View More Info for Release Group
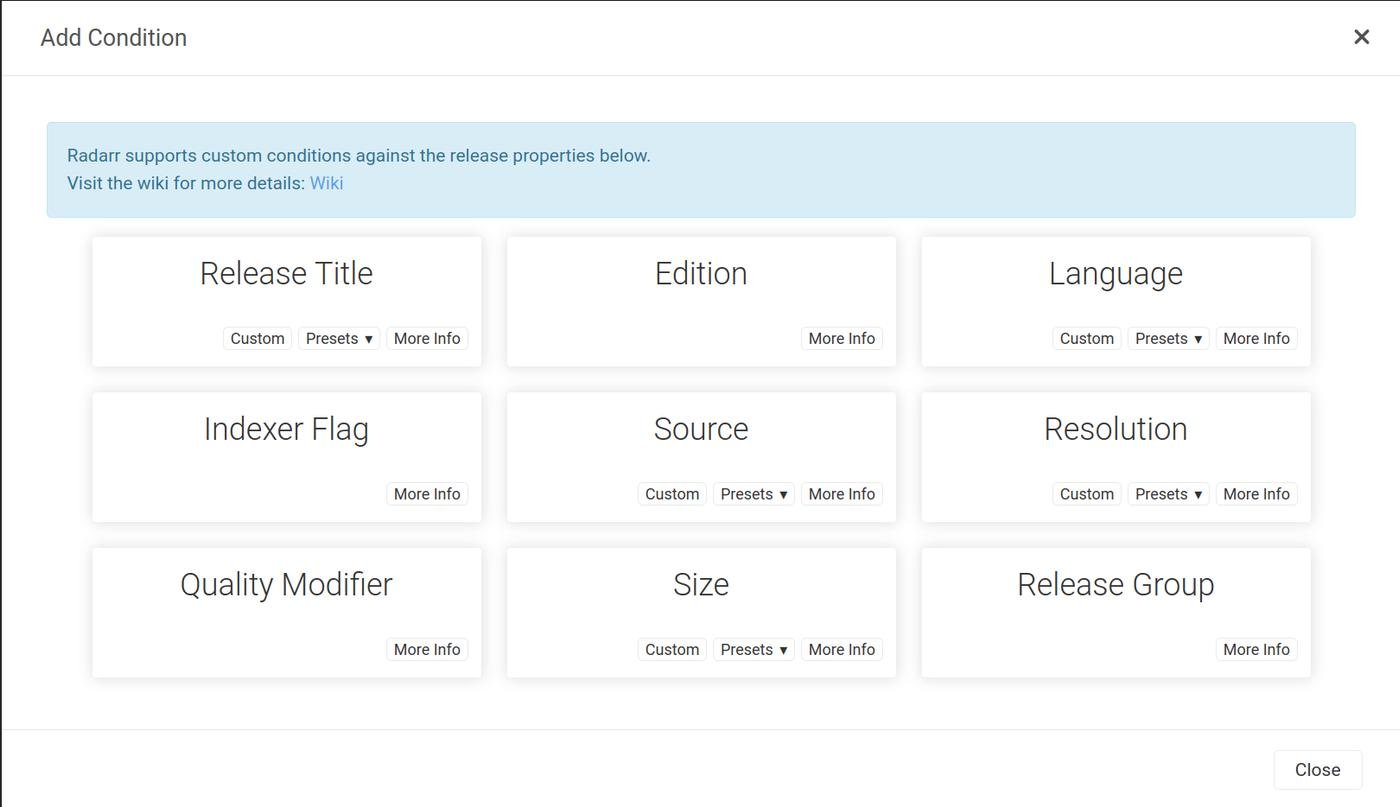The width and height of the screenshot is (1400, 807). click(x=1256, y=650)
